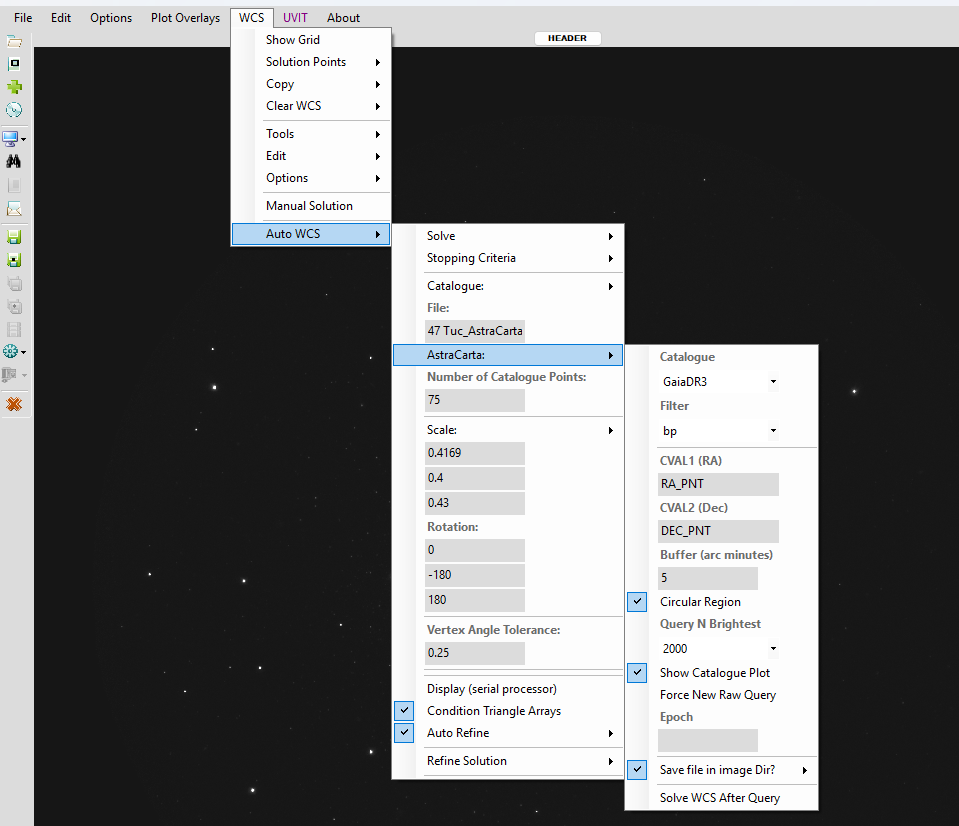Screen dimensions: 959x826
Task: Click the Vertex Angle Tolerance field
Action: click(x=474, y=653)
